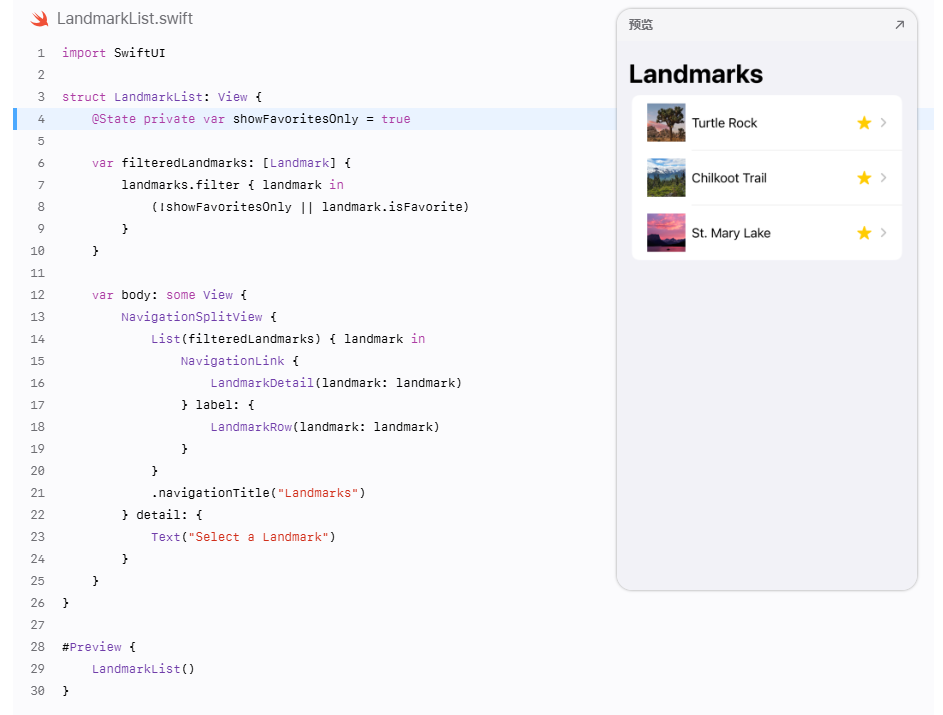Click 'label:' on line 17
Screen dimensions: 943x715
pos(218,405)
